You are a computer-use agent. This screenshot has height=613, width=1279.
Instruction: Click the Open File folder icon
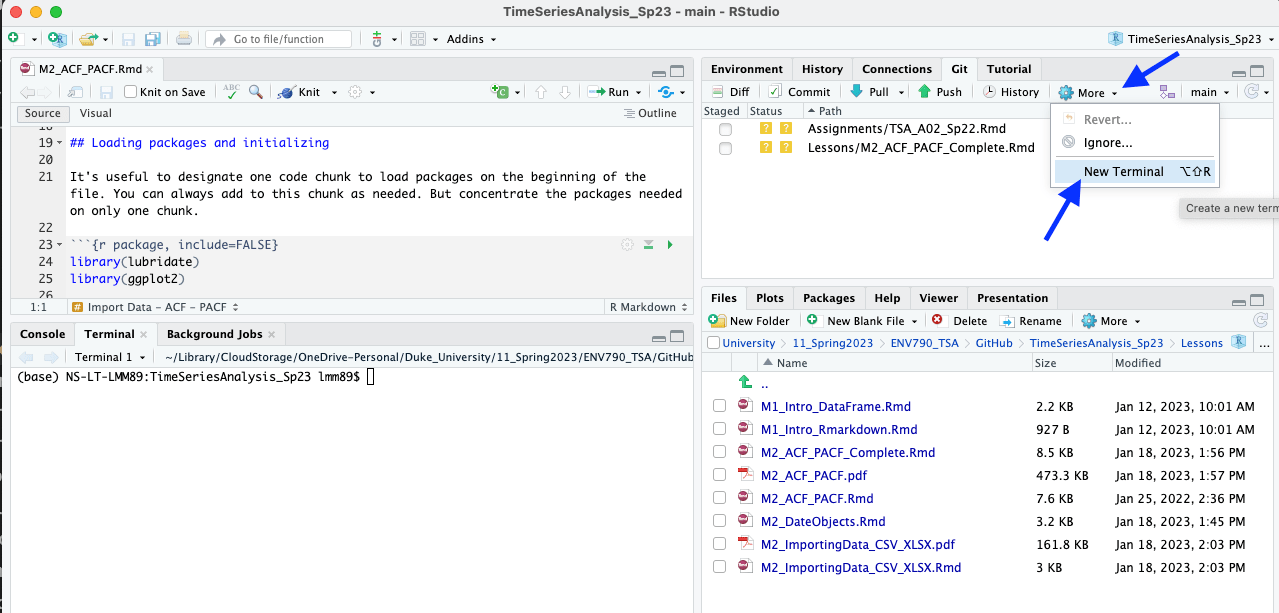coord(88,39)
